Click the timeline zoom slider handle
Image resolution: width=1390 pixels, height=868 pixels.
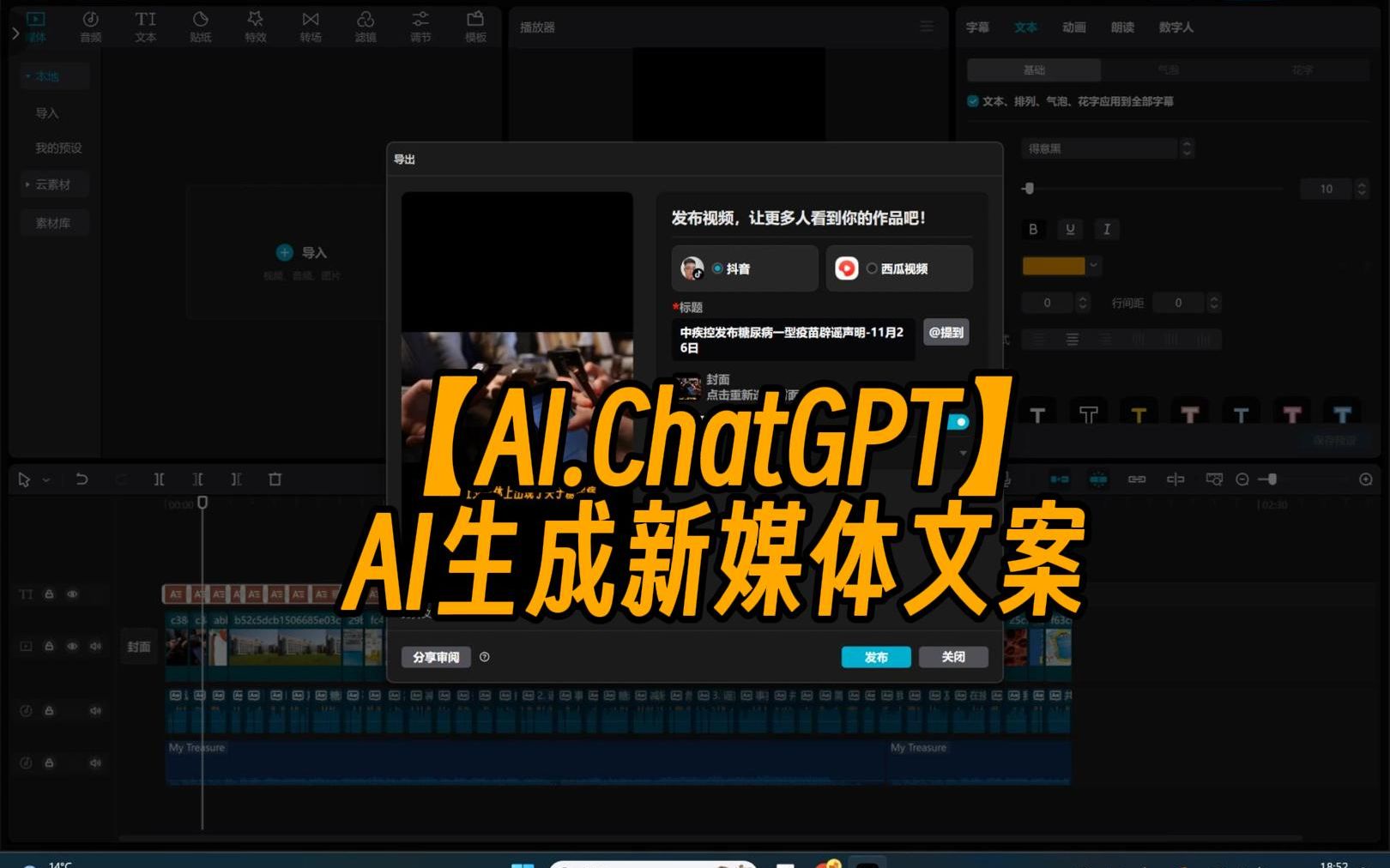coord(1272,479)
